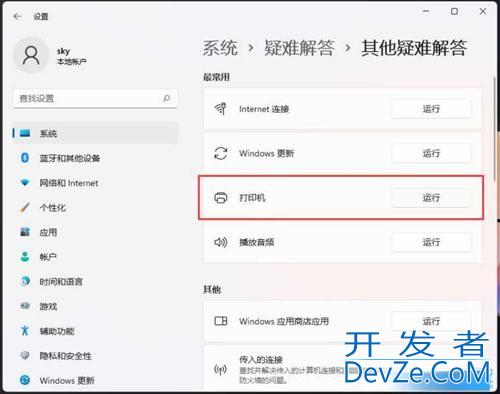Click the vertical scrollbar on the right
Viewport: 500px width, 394px height.
point(495,130)
